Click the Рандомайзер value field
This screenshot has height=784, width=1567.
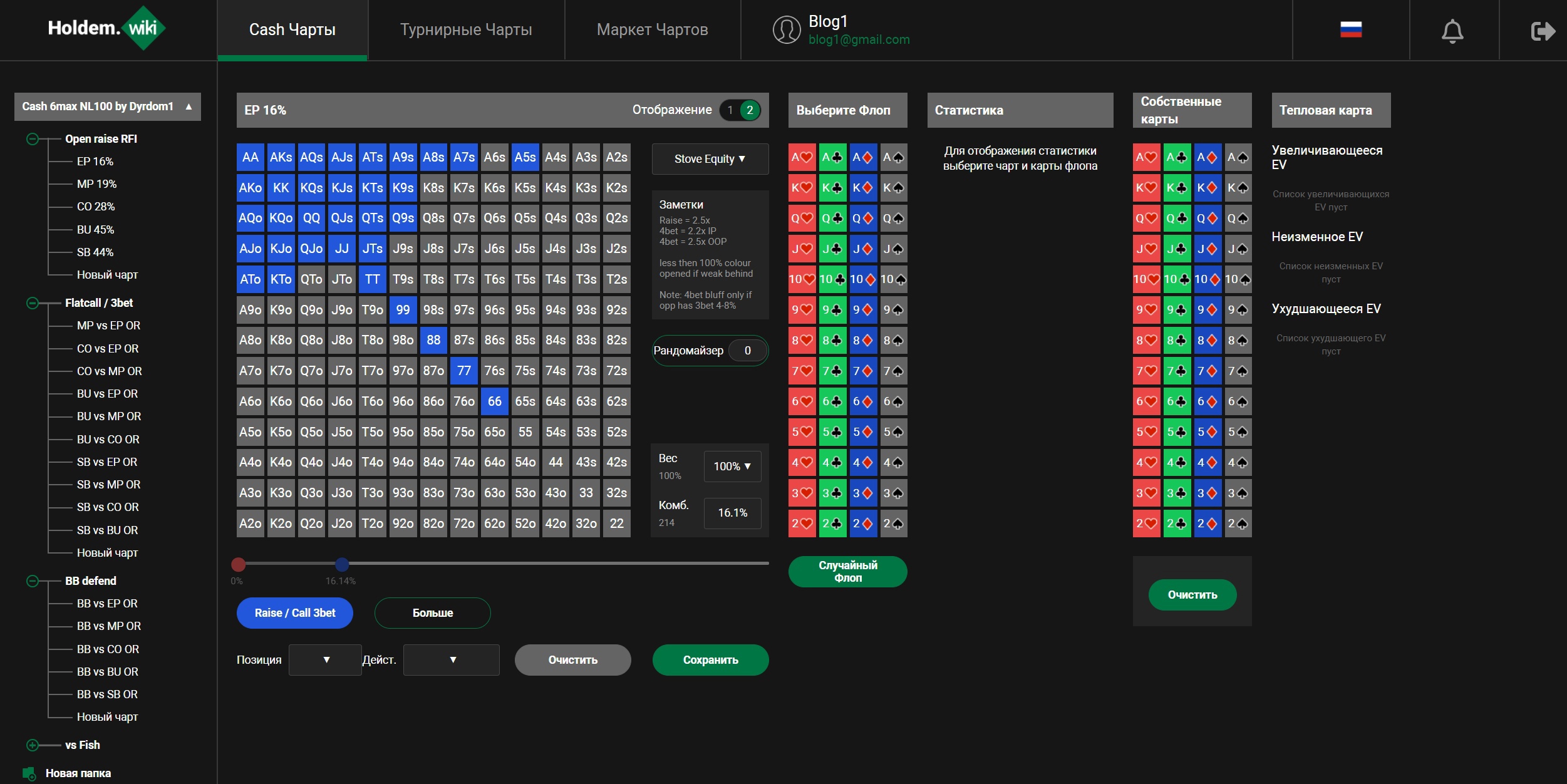click(747, 351)
